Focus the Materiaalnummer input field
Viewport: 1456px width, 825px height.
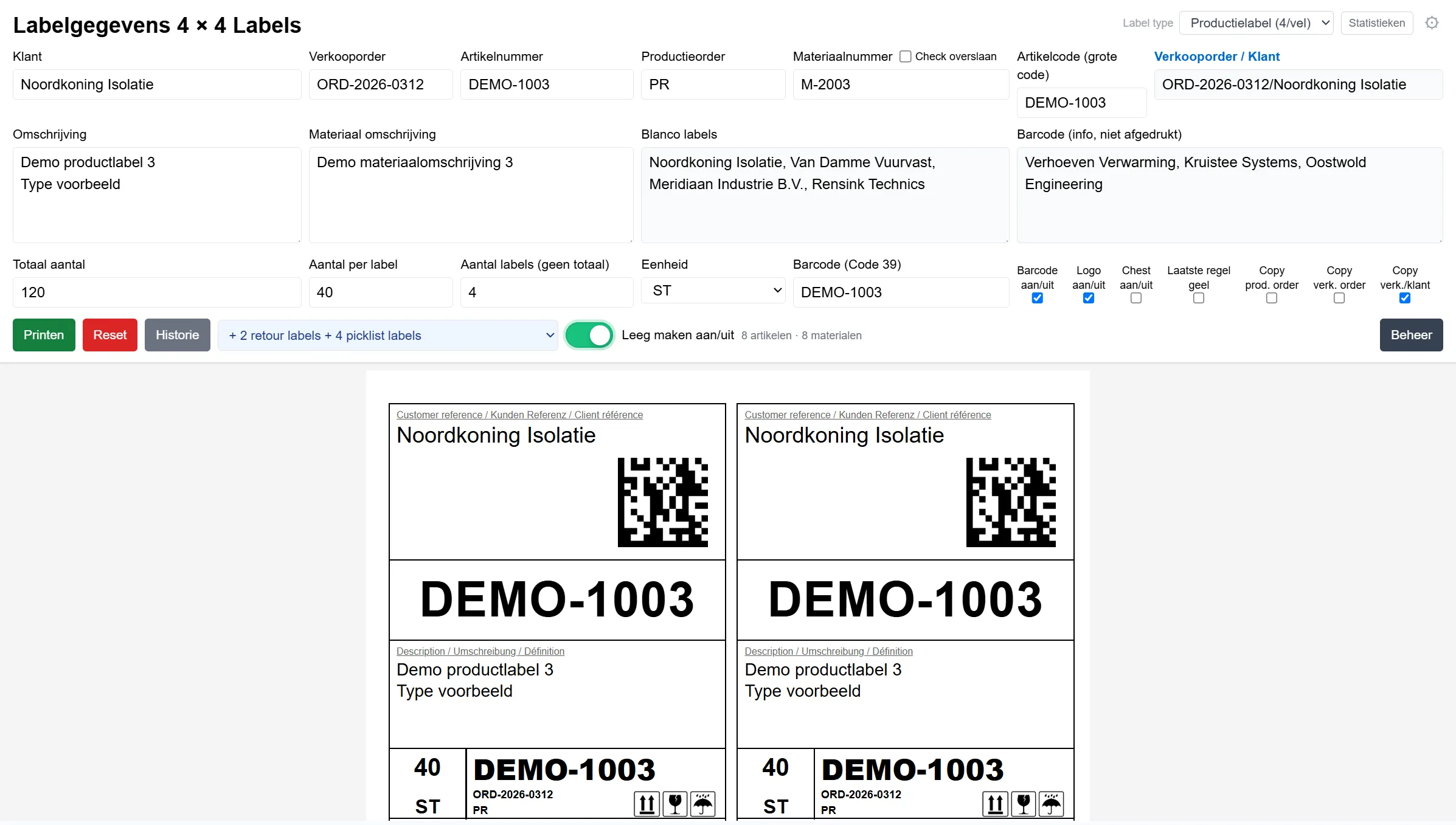click(901, 85)
